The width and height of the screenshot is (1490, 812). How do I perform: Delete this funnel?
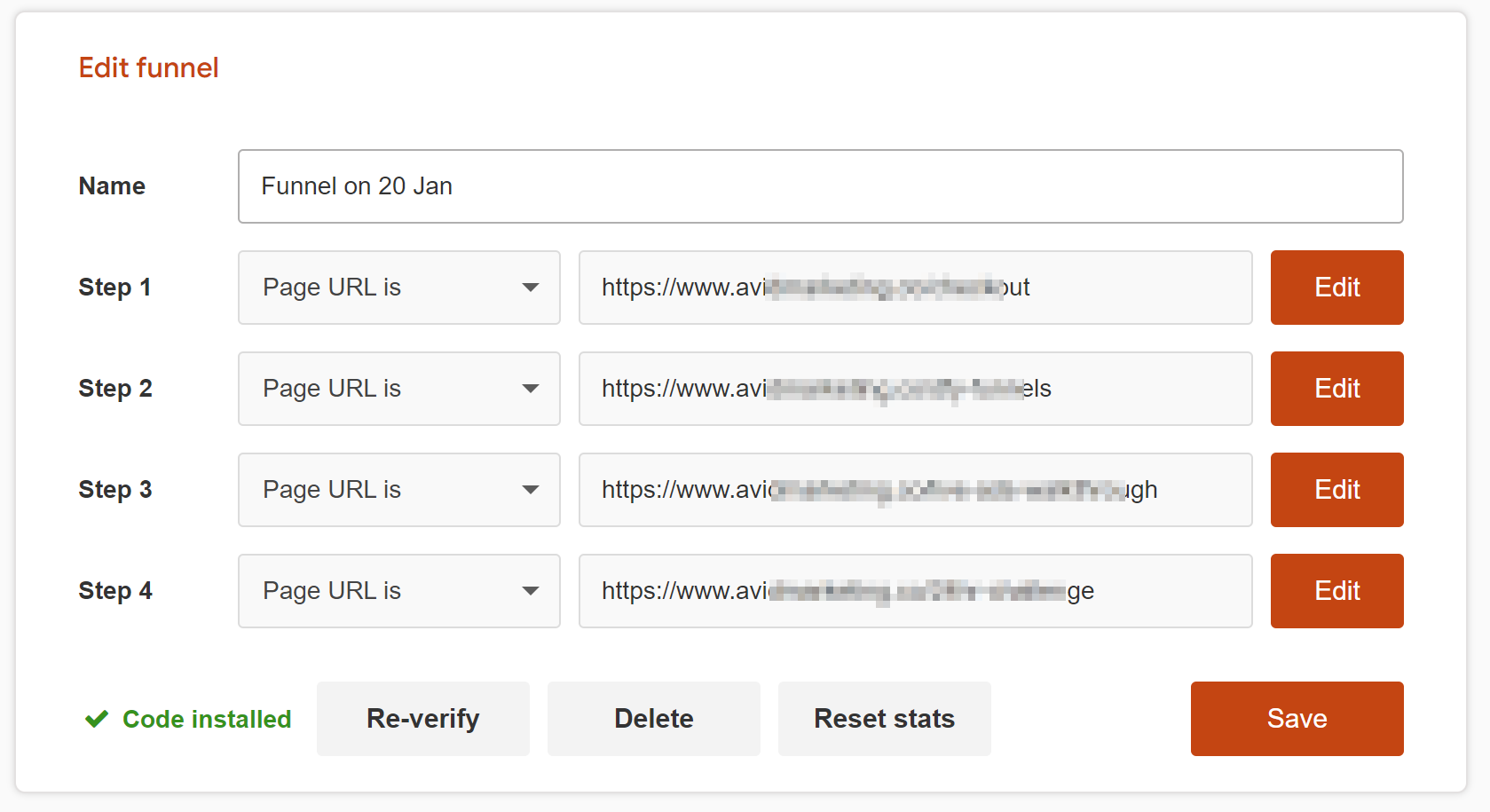(x=653, y=719)
